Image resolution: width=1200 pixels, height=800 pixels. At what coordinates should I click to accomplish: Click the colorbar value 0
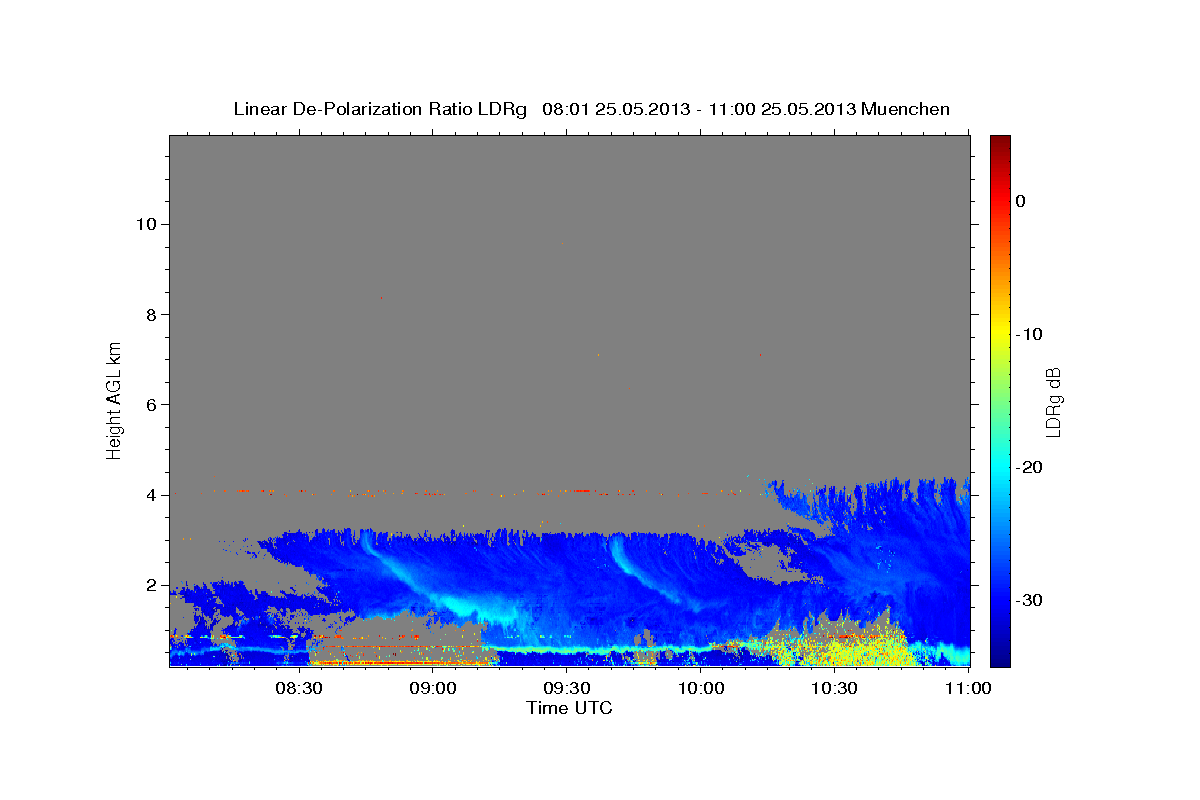pos(1021,201)
